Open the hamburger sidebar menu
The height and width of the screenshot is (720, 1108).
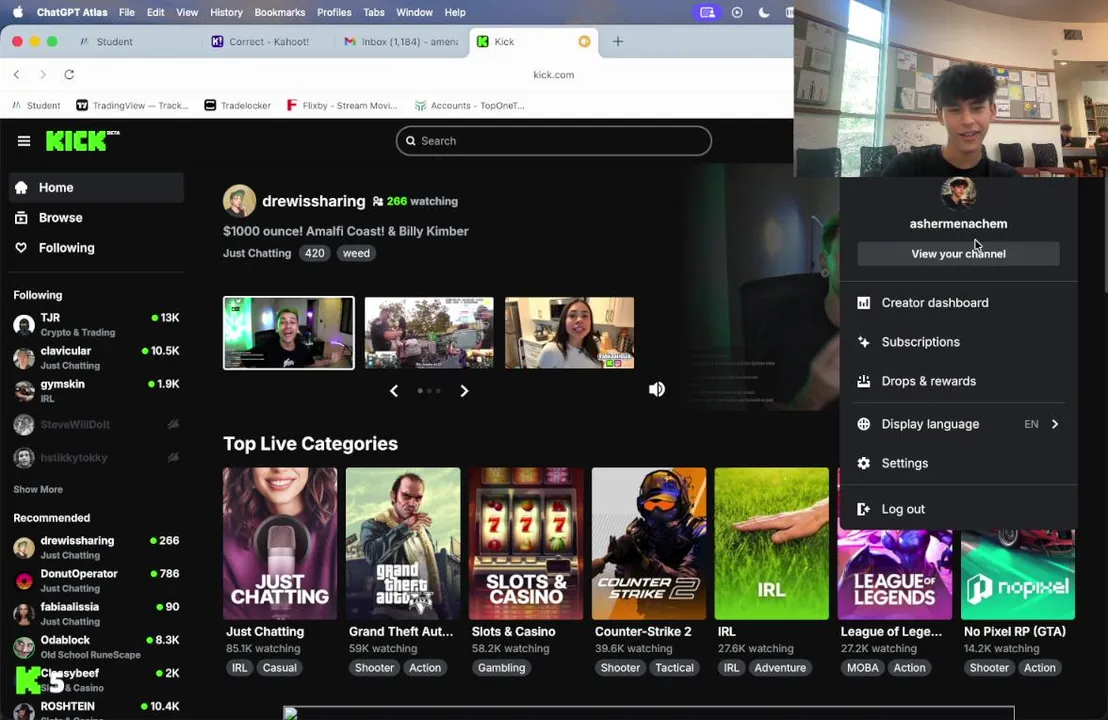23,141
